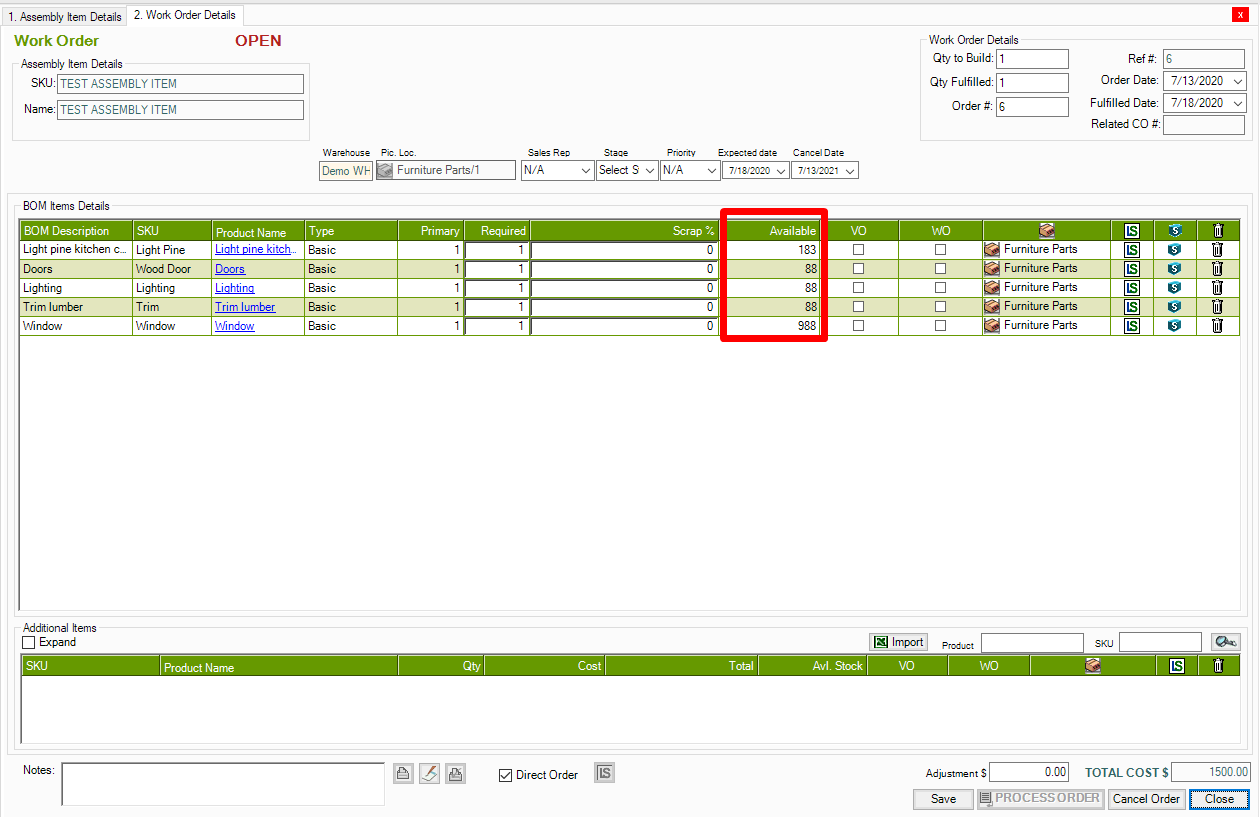1260x817 pixels.
Task: Expand the Stage dropdown
Action: pos(626,171)
